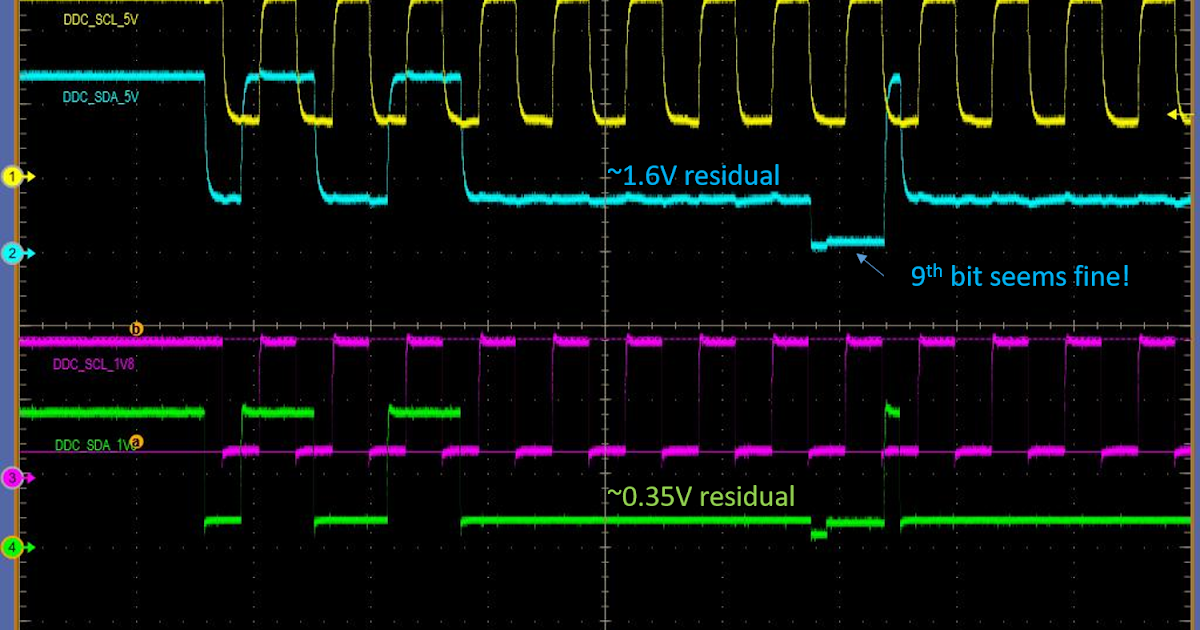The height and width of the screenshot is (630, 1200).
Task: Click the yellow trigger arrow on the right edge
Action: tap(1171, 115)
